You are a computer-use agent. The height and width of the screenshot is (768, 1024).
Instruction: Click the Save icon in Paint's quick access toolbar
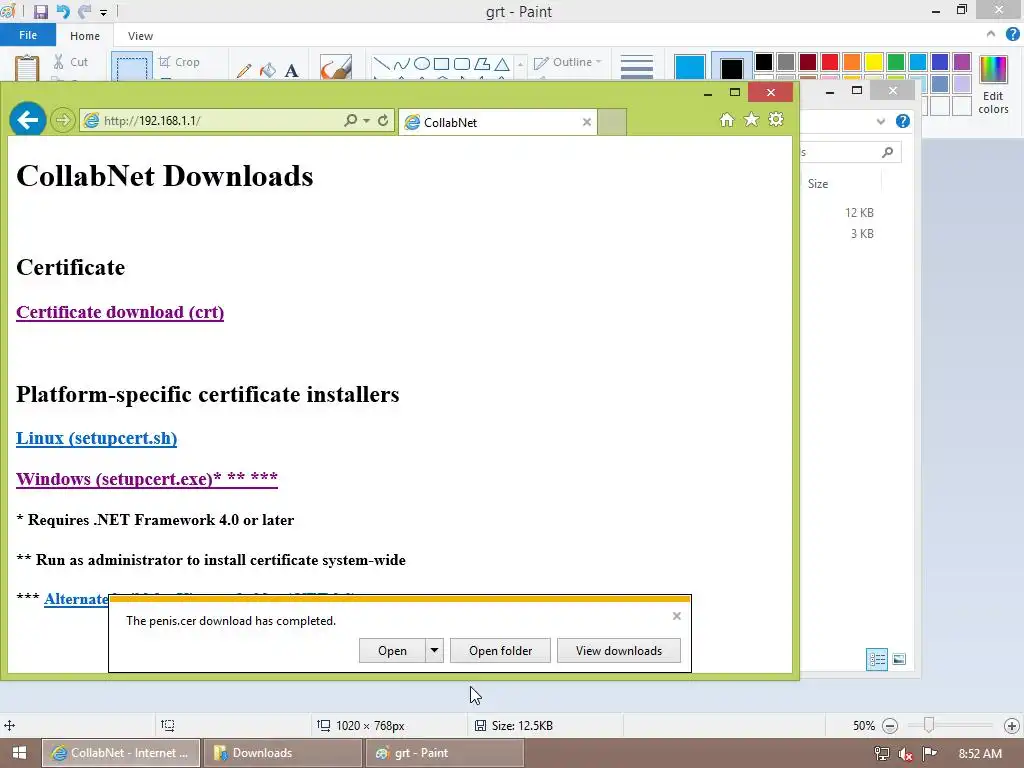click(x=40, y=12)
